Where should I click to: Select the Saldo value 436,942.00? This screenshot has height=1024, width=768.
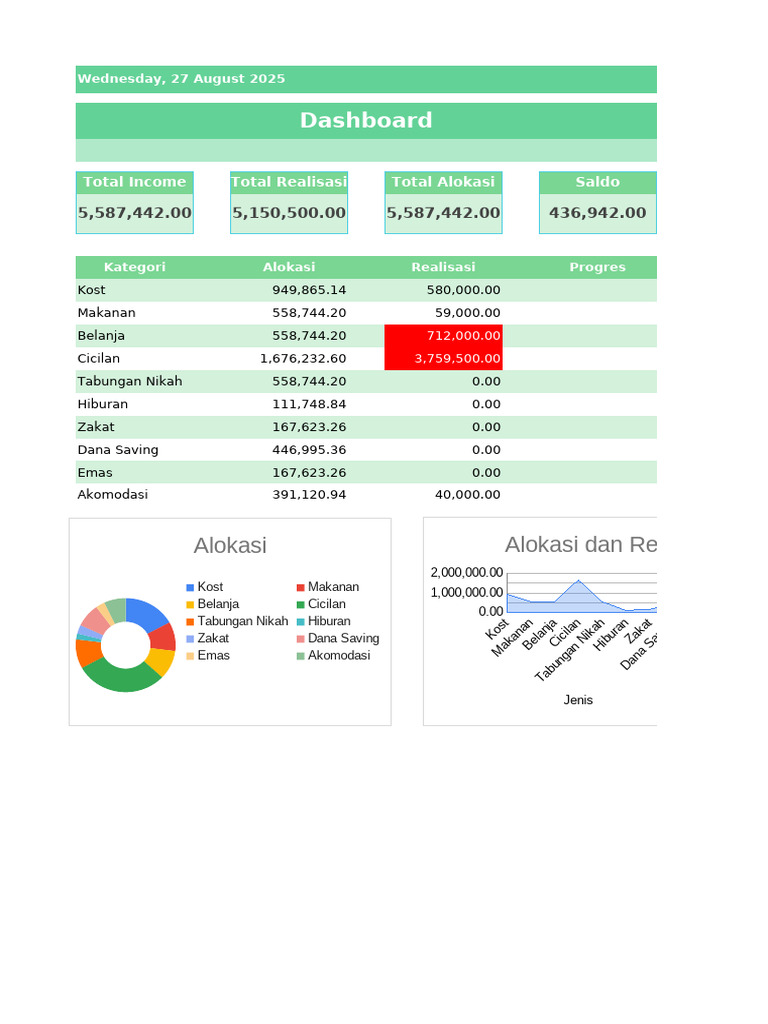point(598,213)
